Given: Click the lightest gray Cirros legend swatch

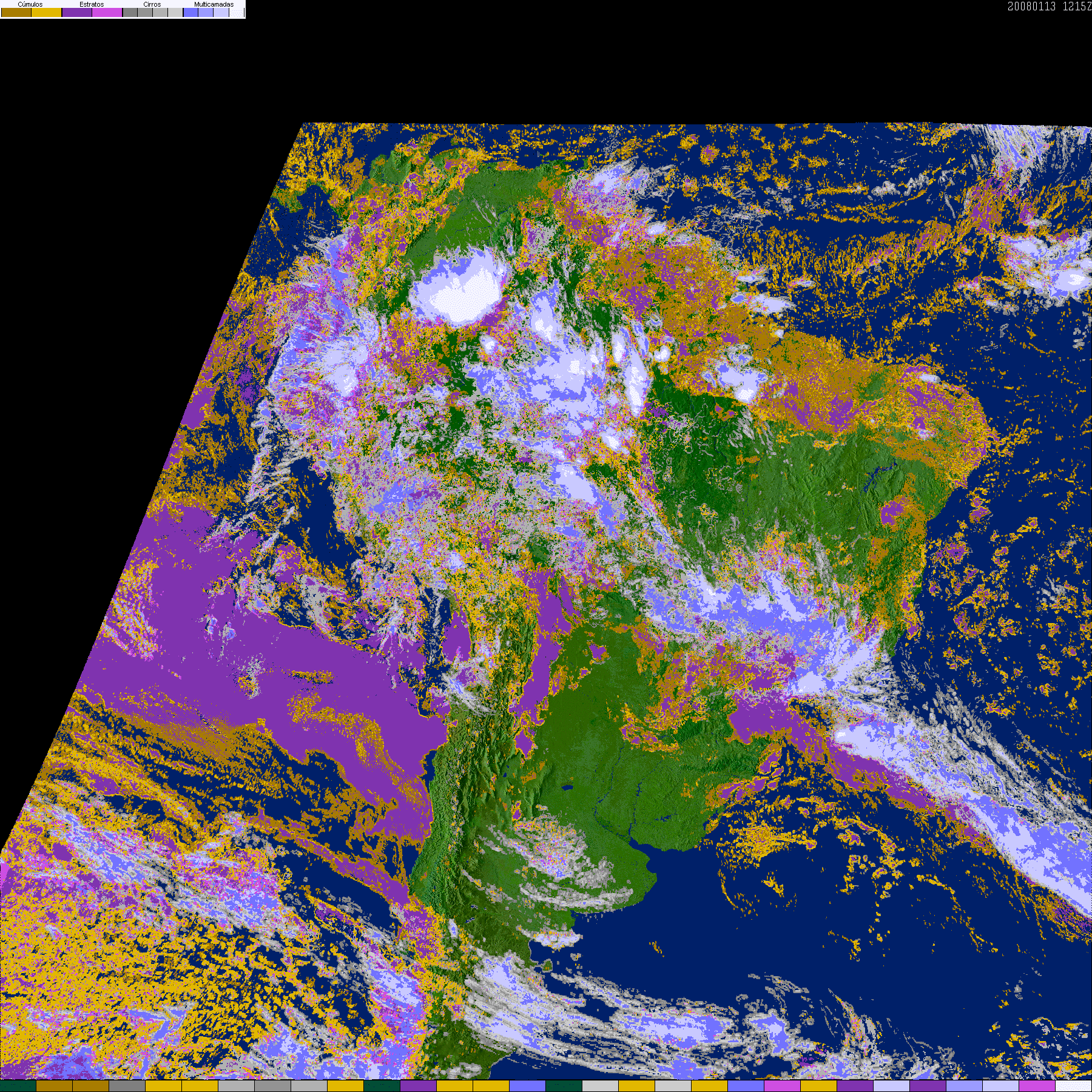Looking at the screenshot, I should pyautogui.click(x=175, y=12).
